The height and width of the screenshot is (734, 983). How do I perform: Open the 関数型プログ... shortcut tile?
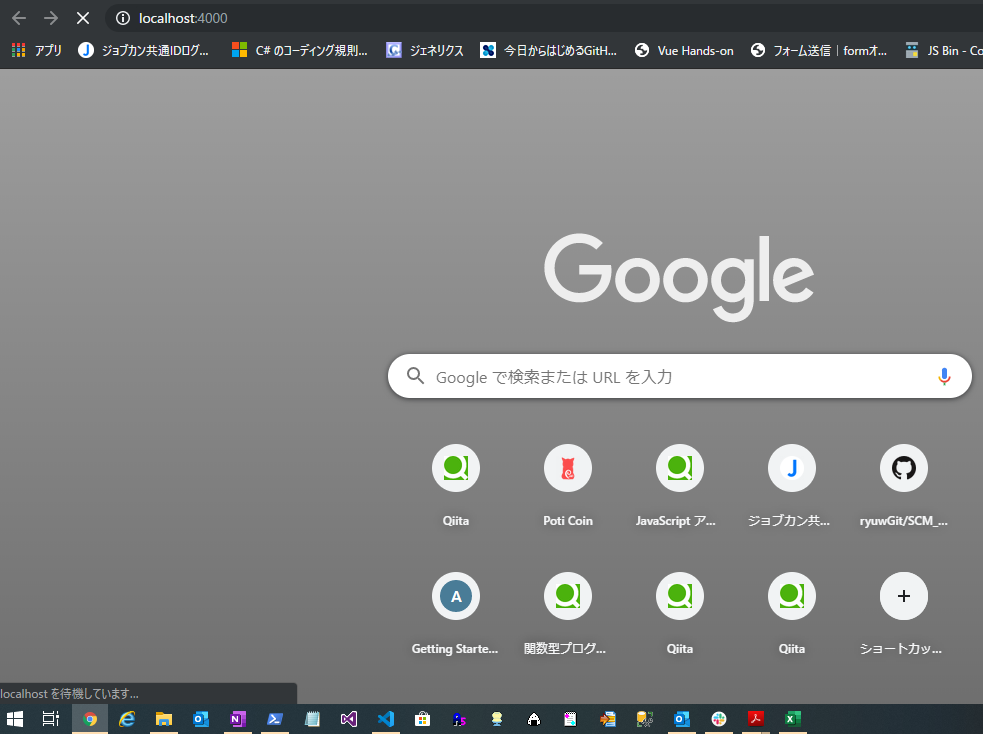click(567, 613)
